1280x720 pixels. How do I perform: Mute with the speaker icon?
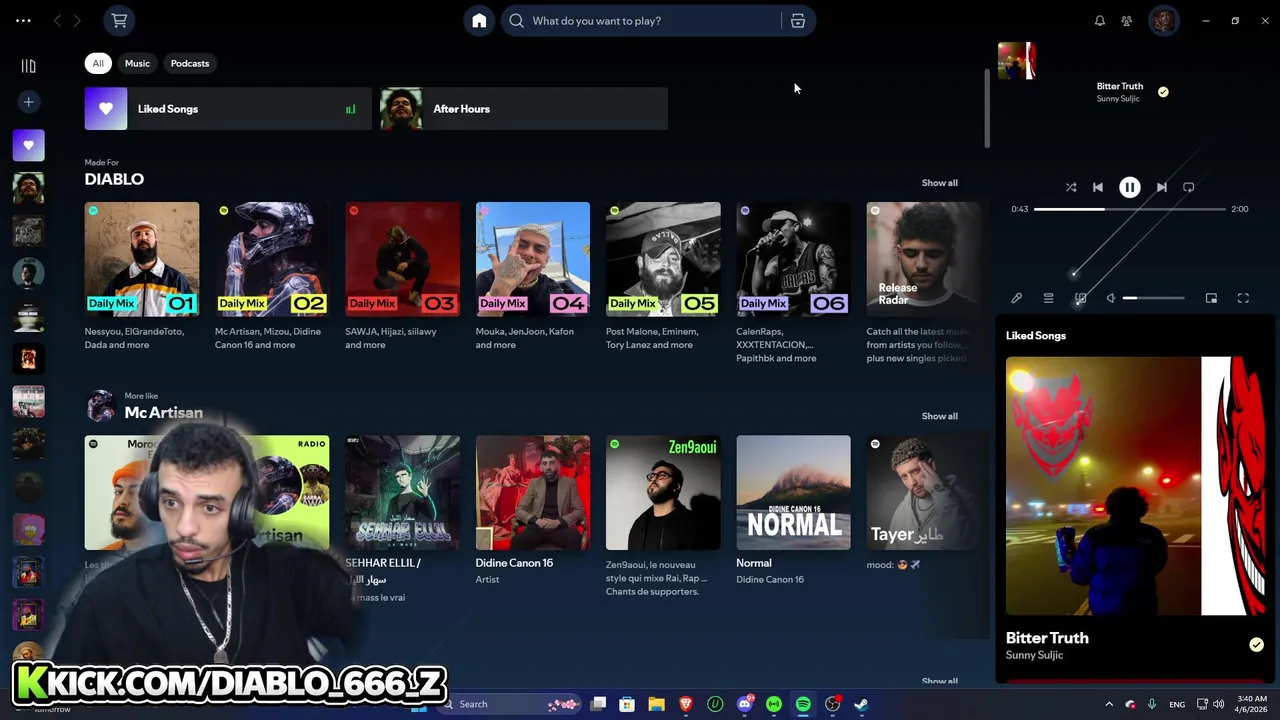coord(1110,298)
